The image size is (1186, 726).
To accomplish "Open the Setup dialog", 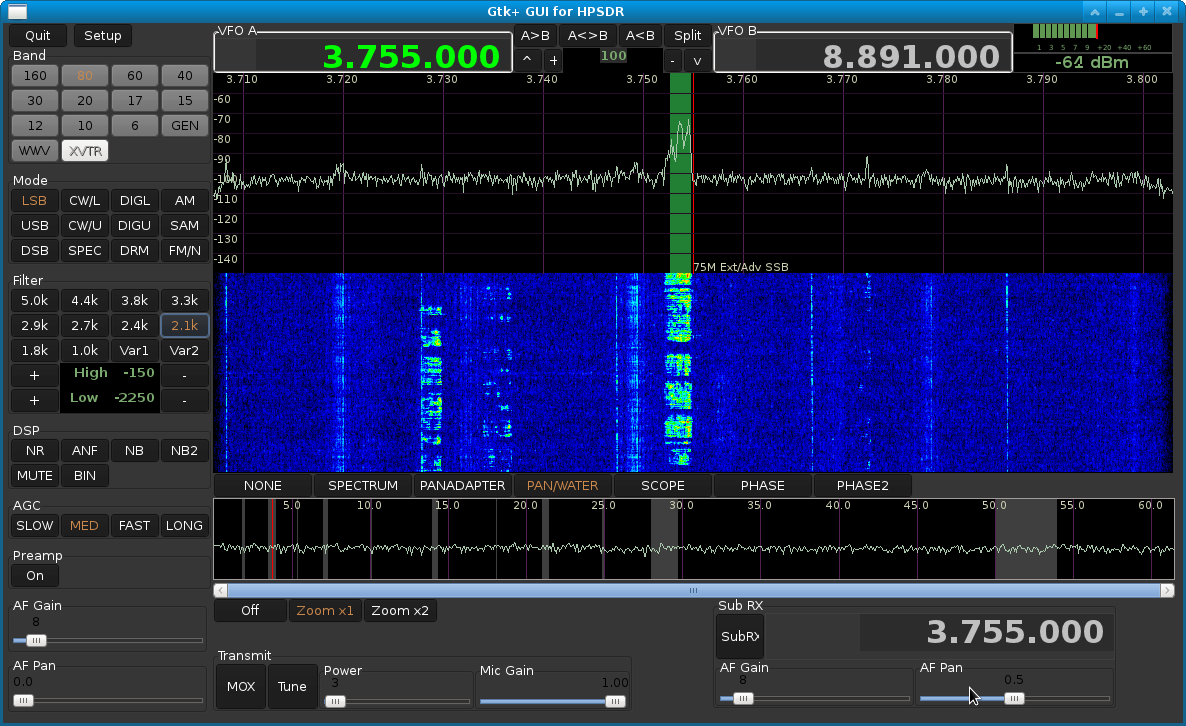I will coord(102,35).
